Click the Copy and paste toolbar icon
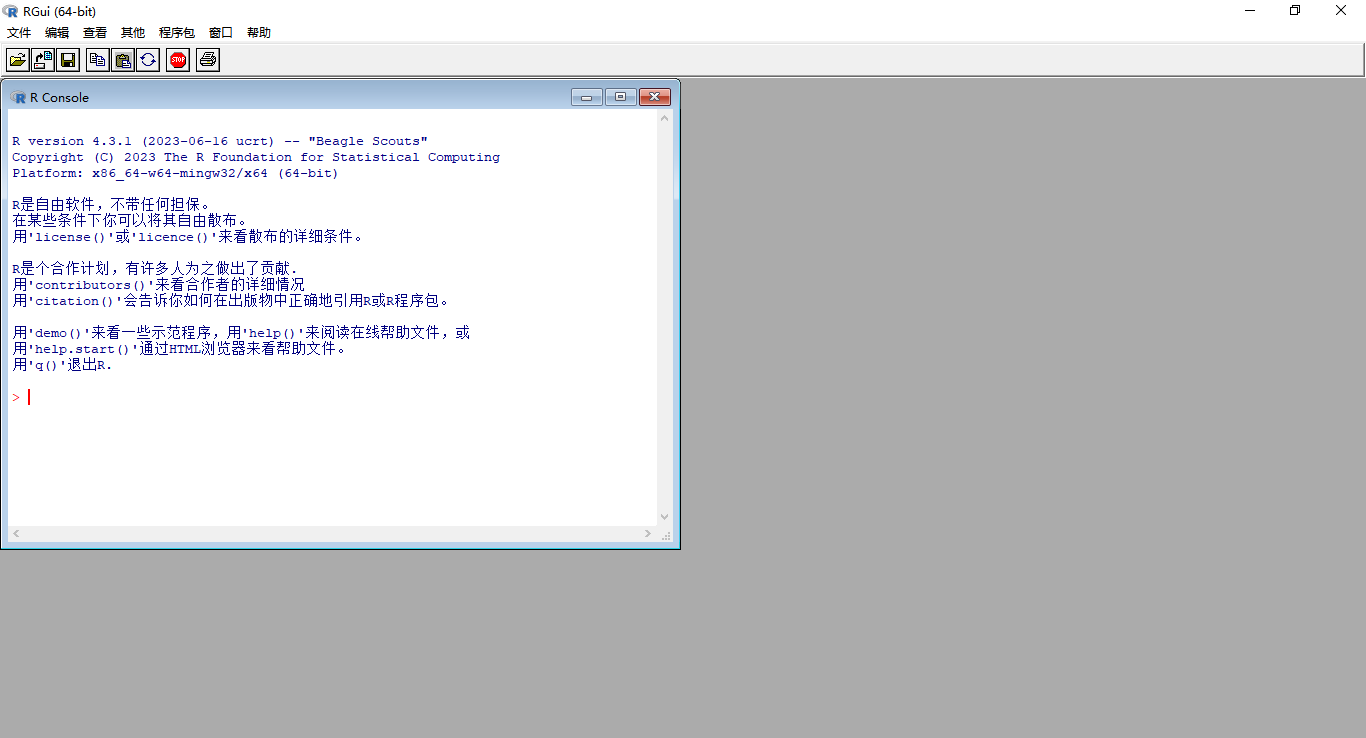 pos(148,60)
